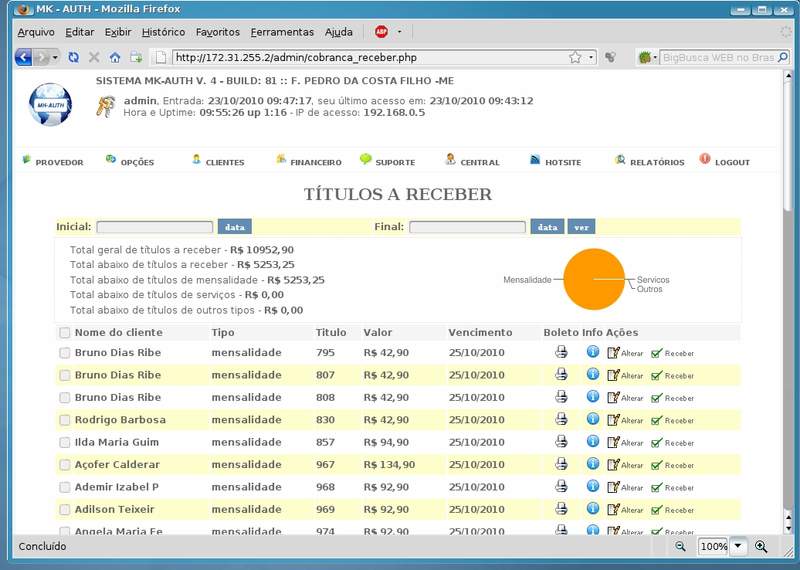Image resolution: width=800 pixels, height=570 pixels.
Task: Check the Açofer Calderar row
Action: [64, 465]
